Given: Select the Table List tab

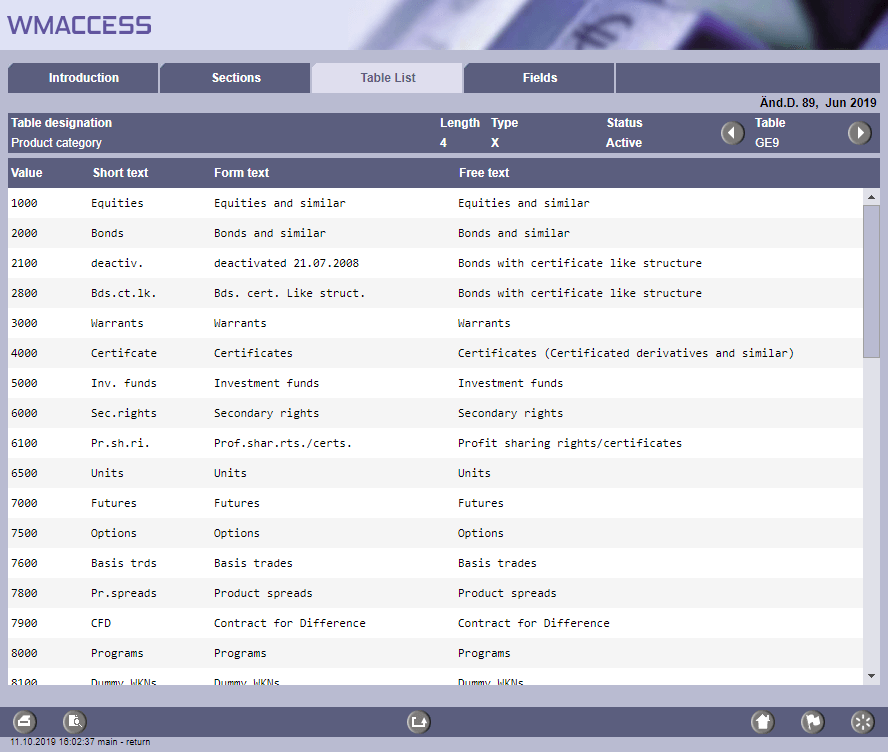Looking at the screenshot, I should [x=388, y=78].
